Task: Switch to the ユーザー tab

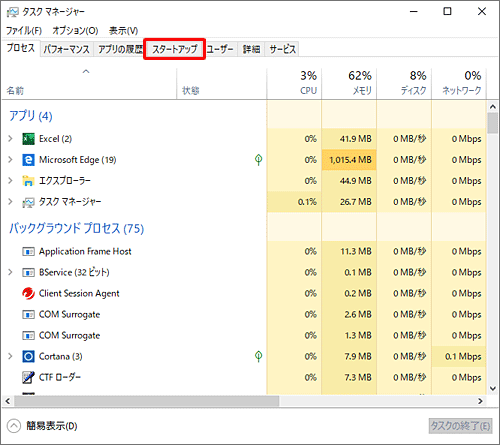Action: [220, 49]
